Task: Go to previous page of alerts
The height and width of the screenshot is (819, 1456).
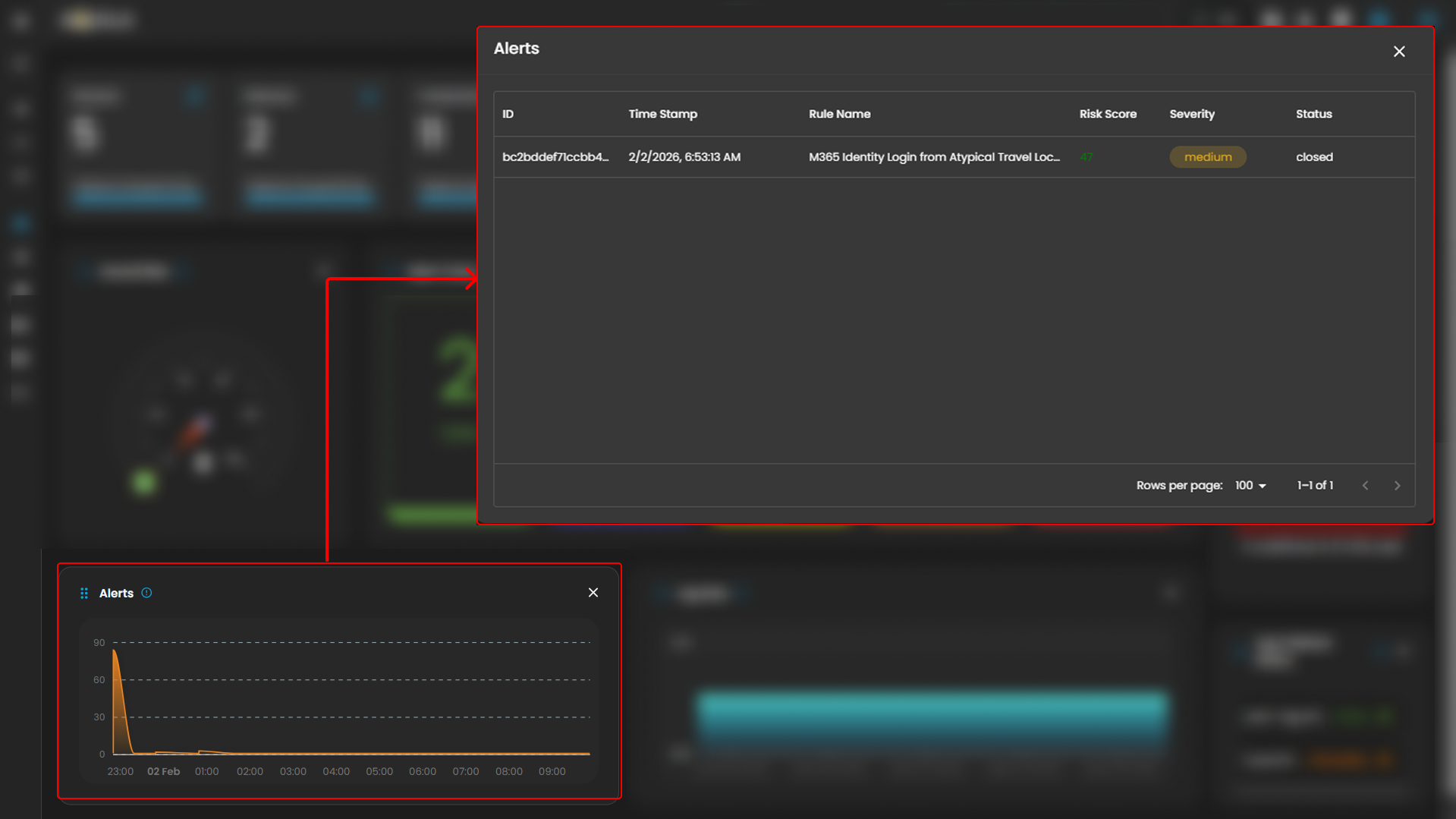Action: (x=1365, y=486)
